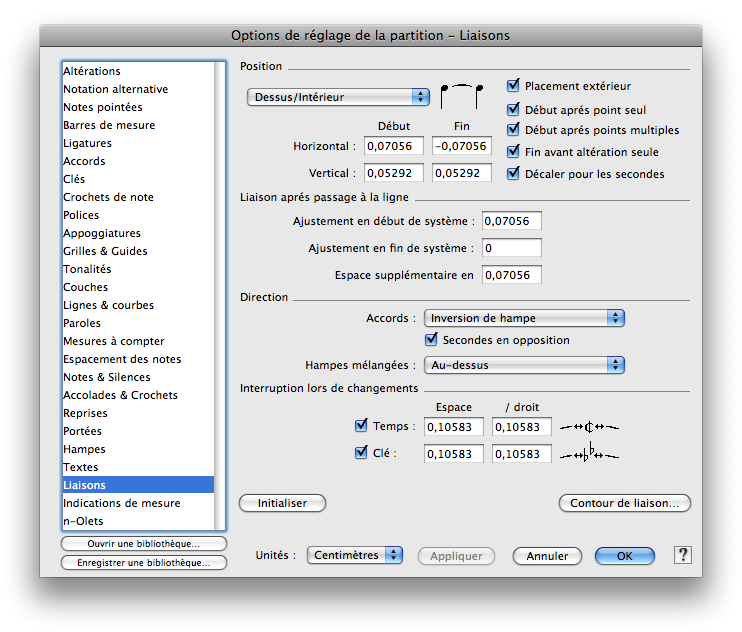Click the key change break diagram icon
Image resolution: width=742 pixels, height=632 pixels.
click(589, 453)
